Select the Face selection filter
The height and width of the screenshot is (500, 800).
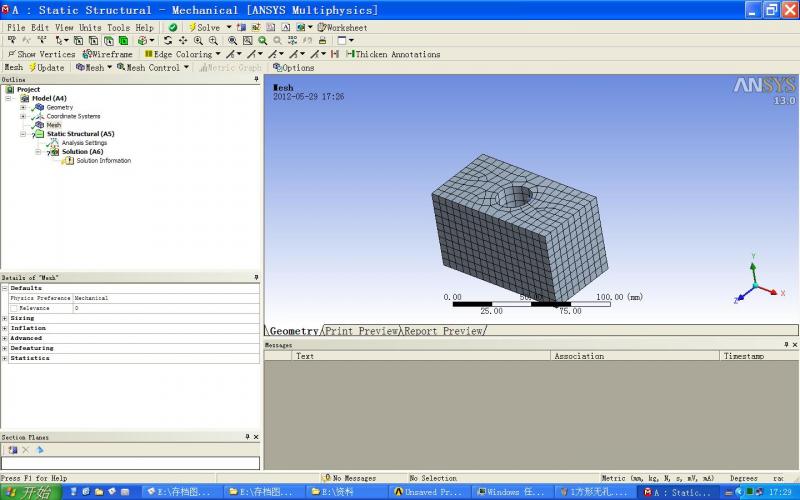(x=109, y=40)
